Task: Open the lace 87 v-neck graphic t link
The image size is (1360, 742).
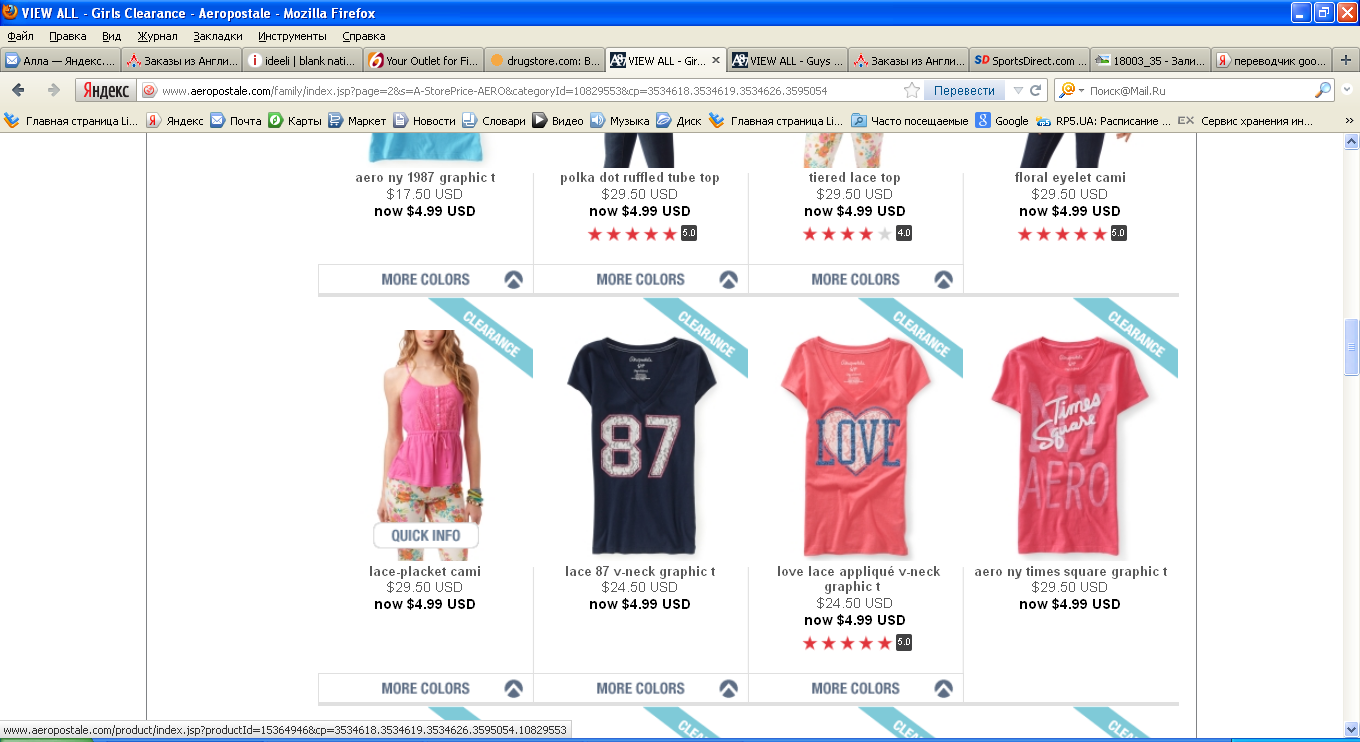Action: click(640, 572)
